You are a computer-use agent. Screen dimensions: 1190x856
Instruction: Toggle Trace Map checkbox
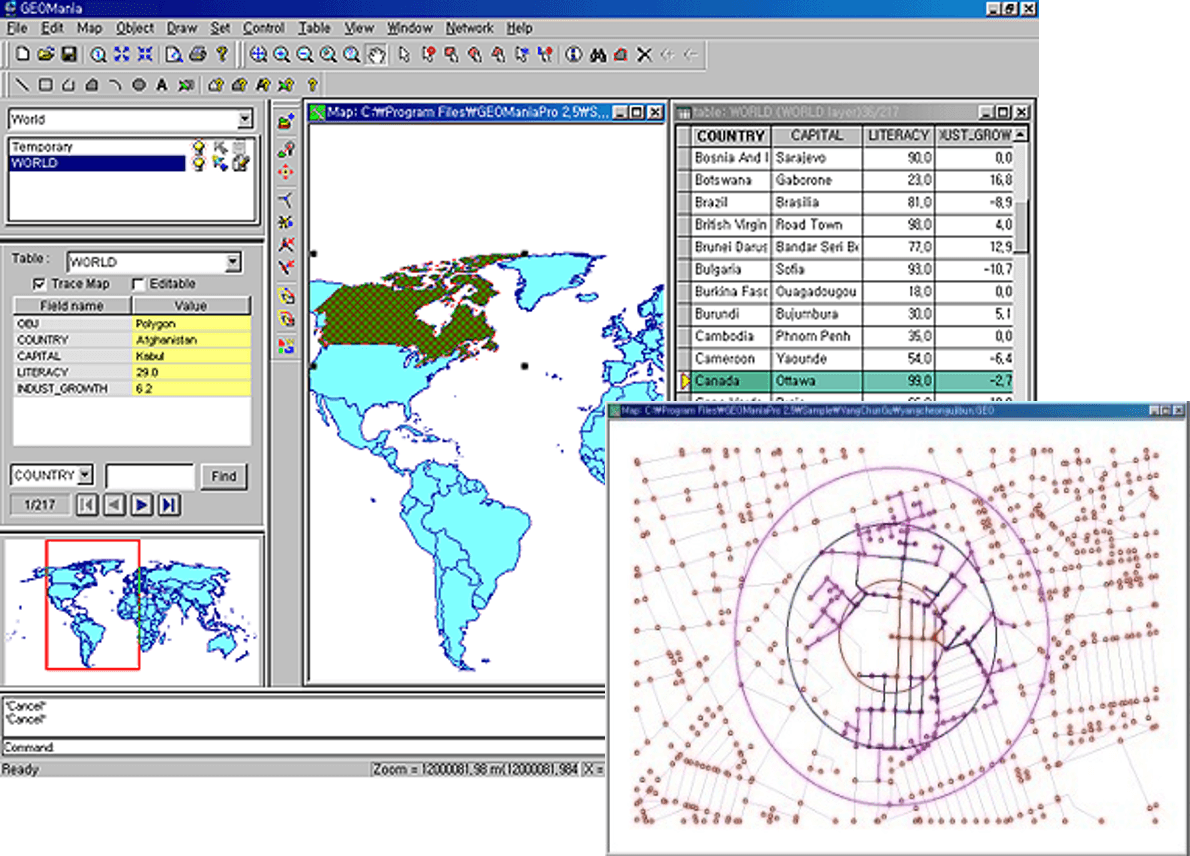39,284
